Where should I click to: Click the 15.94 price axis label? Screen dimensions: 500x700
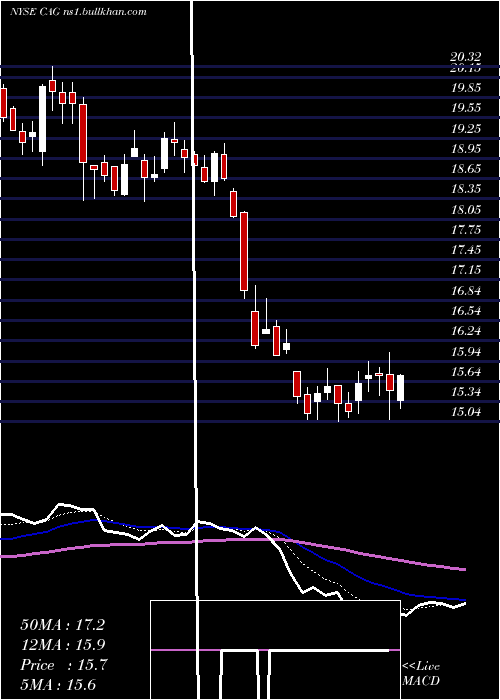(x=466, y=351)
